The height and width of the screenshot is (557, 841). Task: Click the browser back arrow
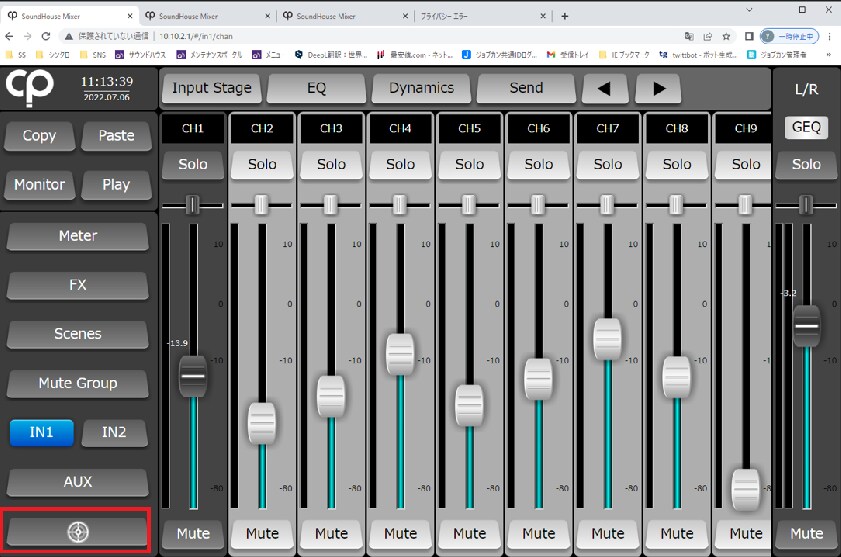click(11, 35)
